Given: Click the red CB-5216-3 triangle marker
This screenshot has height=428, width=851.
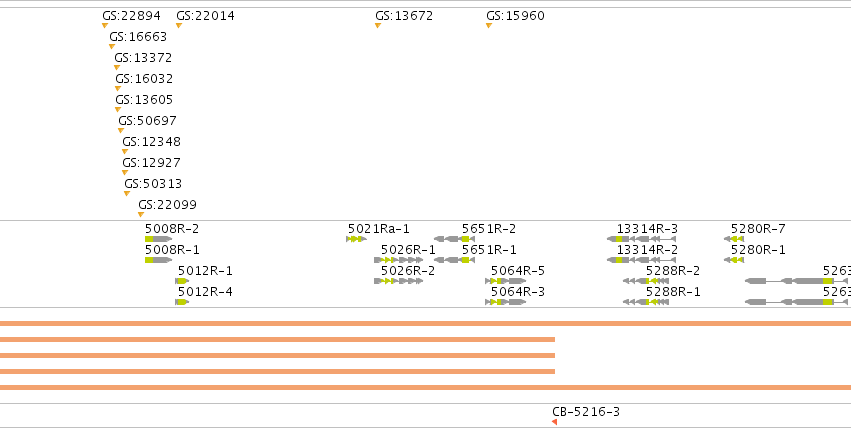Looking at the screenshot, I should tap(554, 422).
